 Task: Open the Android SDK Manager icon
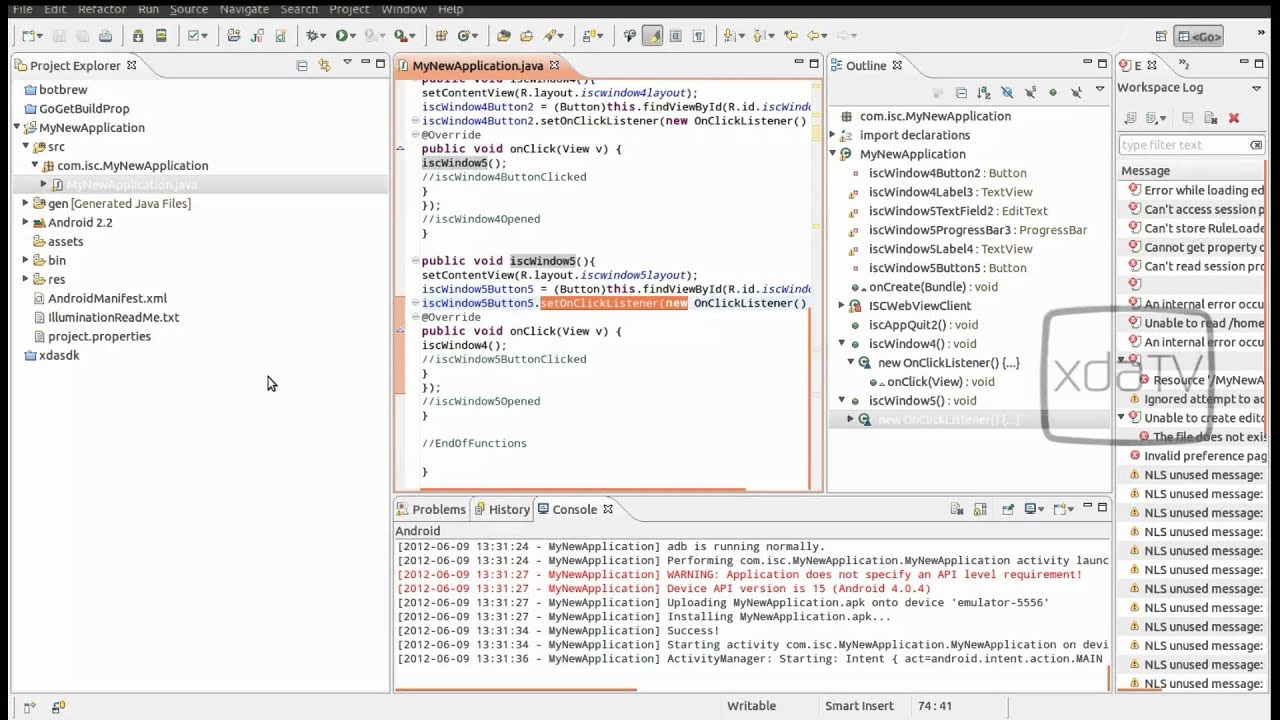click(x=138, y=36)
